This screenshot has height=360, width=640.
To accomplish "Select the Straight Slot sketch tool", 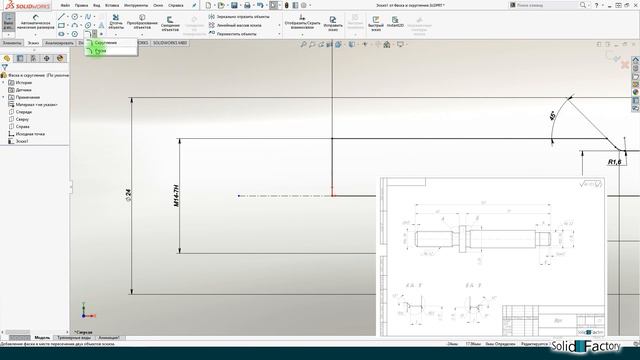I will [61, 34].
